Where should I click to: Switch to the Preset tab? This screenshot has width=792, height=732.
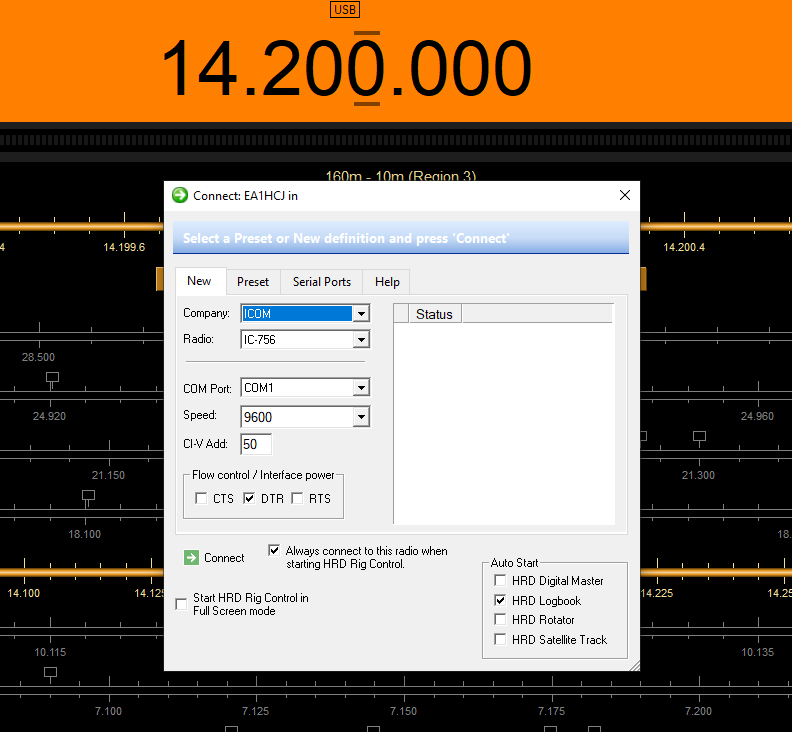click(253, 282)
